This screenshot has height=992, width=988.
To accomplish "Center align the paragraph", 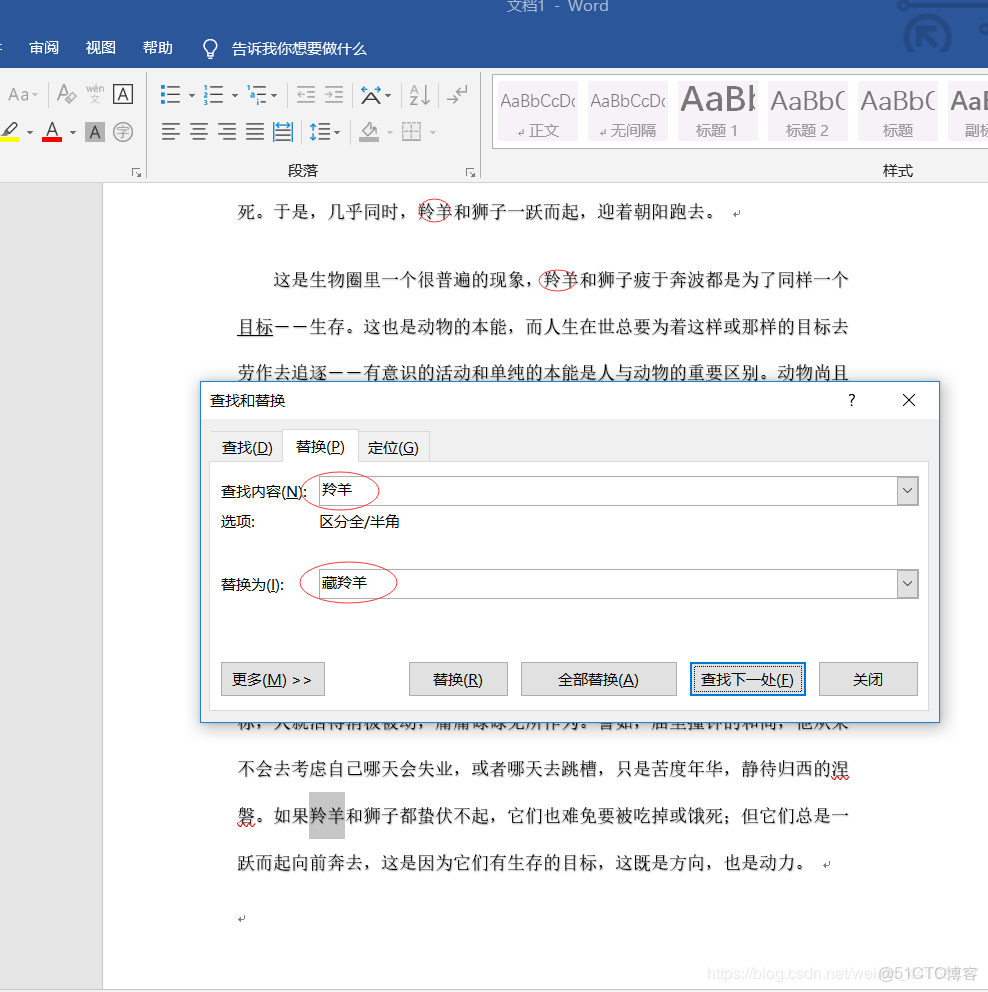I will pyautogui.click(x=199, y=131).
